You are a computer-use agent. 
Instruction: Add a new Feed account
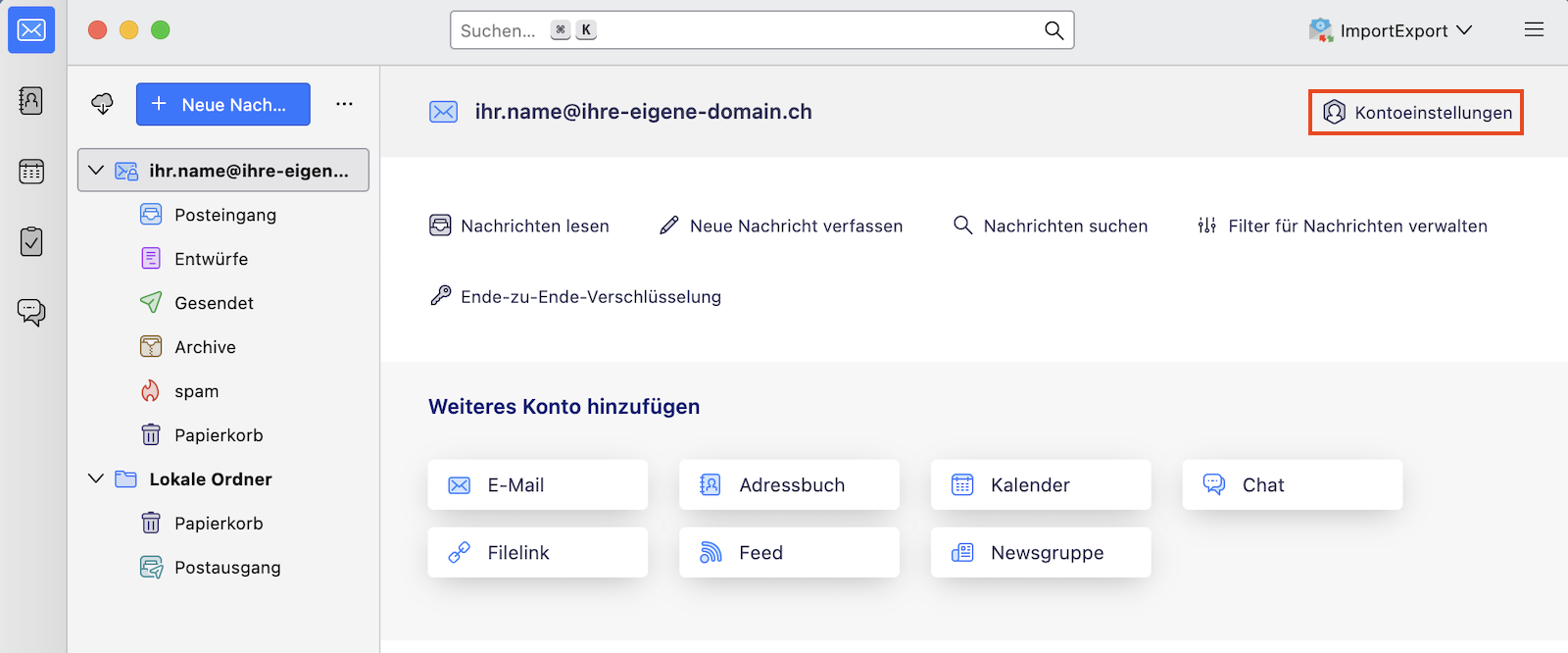(x=789, y=552)
